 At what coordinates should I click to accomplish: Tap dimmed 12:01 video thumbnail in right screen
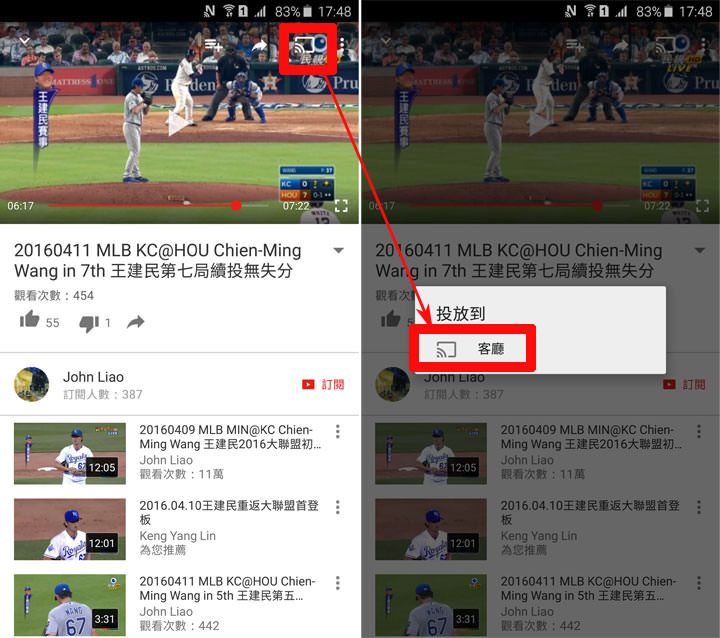tap(431, 529)
